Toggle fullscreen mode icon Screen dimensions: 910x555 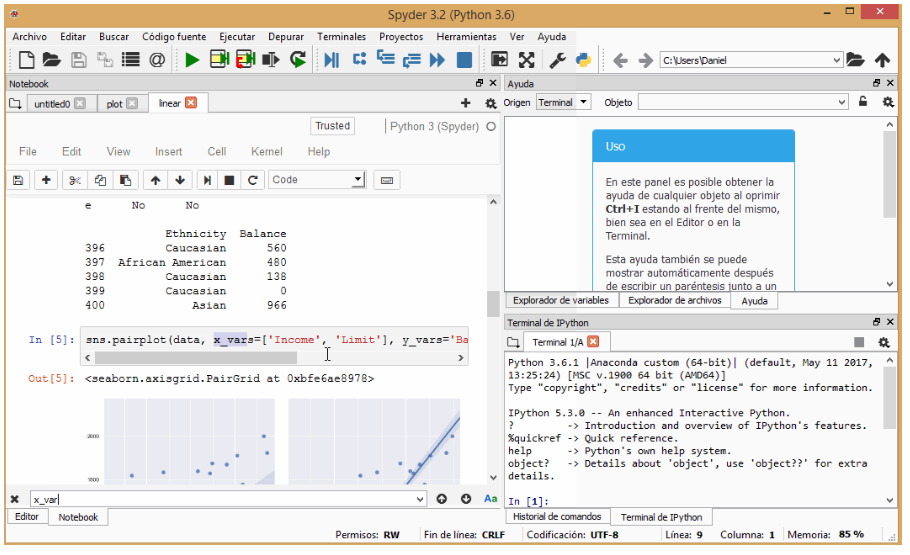(x=526, y=60)
